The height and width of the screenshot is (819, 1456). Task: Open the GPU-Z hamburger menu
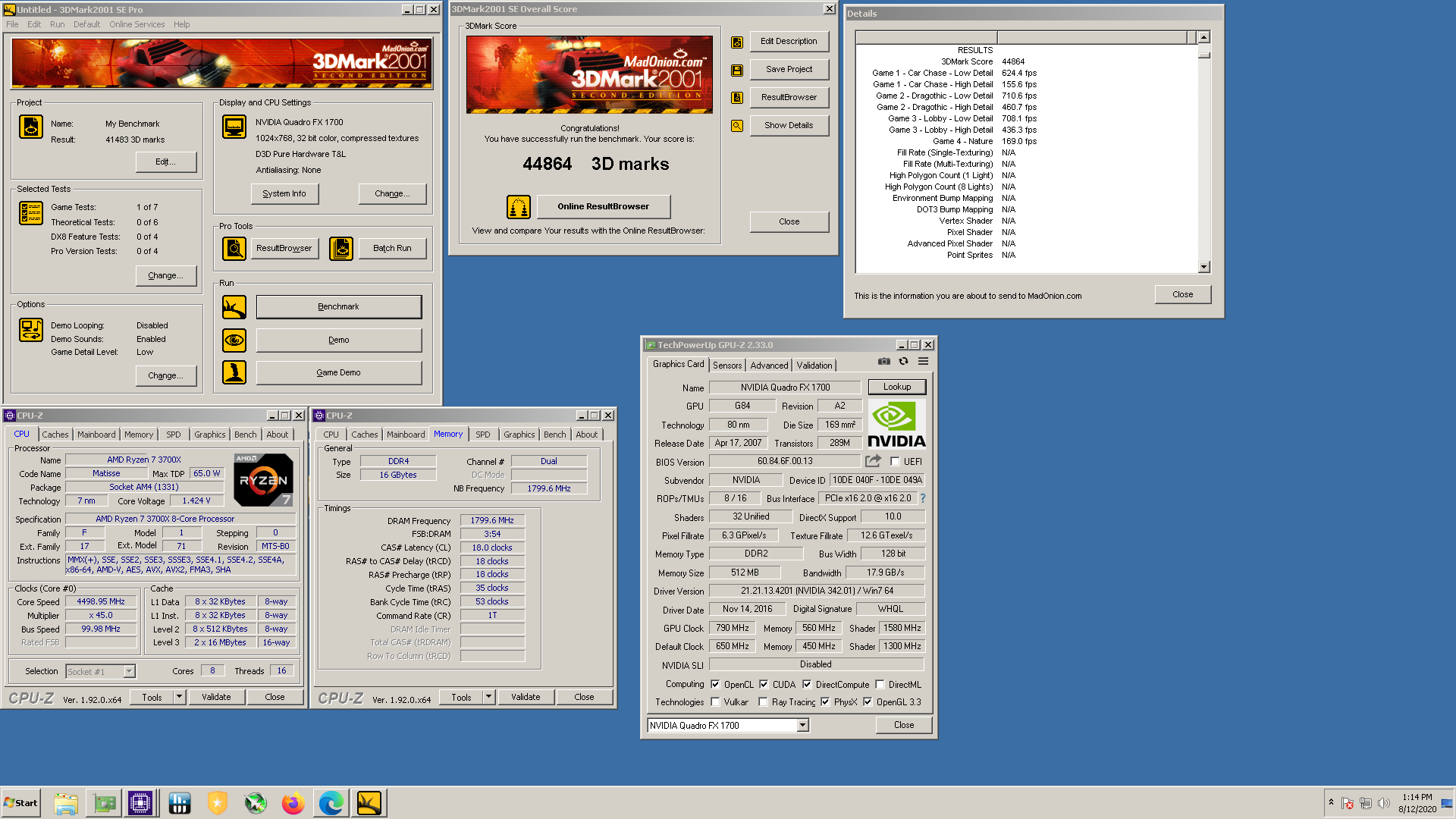[x=923, y=362]
